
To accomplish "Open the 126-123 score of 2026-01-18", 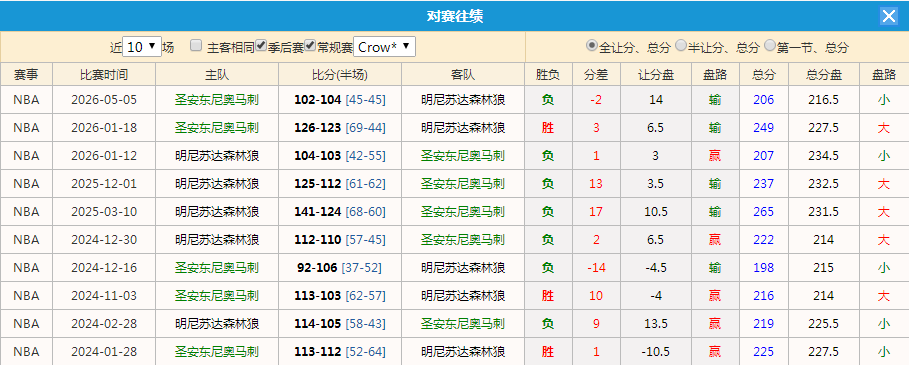I will click(x=318, y=127).
